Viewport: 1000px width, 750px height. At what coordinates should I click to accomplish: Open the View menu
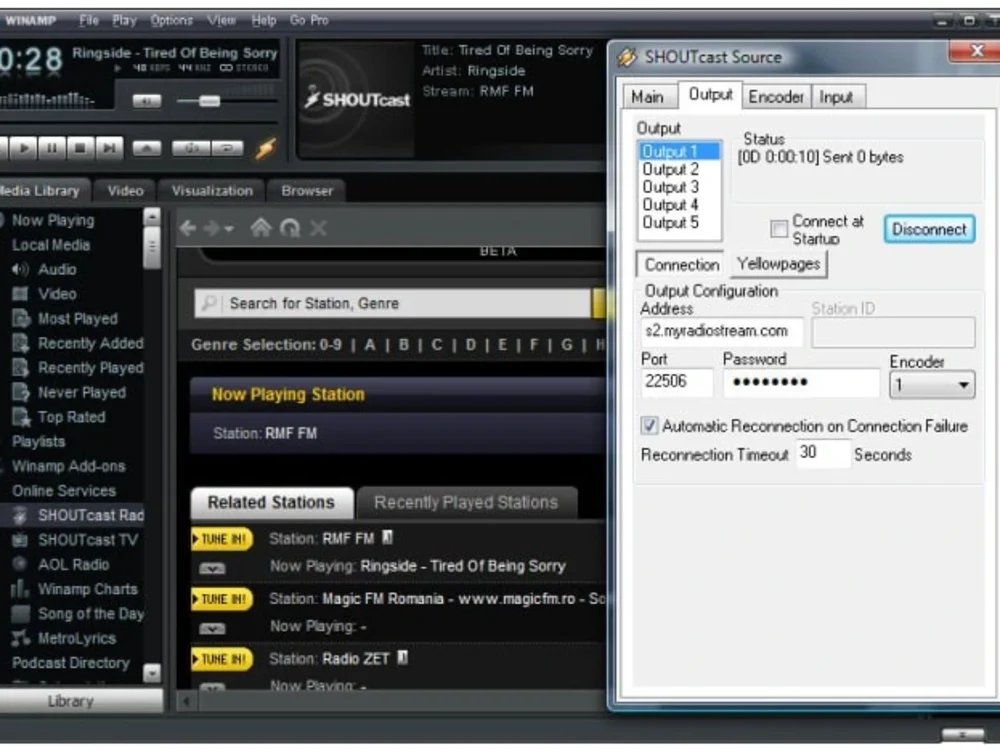tap(221, 20)
